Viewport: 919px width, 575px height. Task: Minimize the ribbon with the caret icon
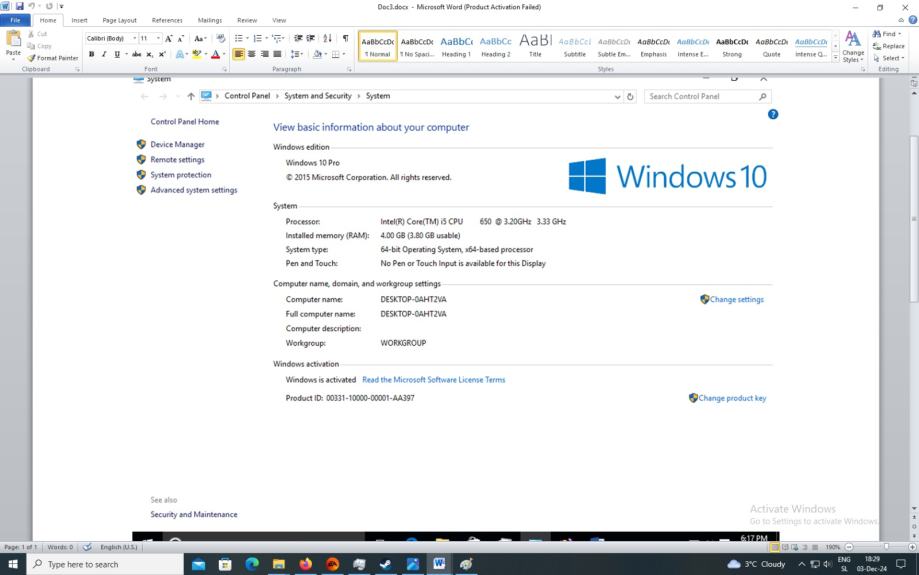click(901, 20)
